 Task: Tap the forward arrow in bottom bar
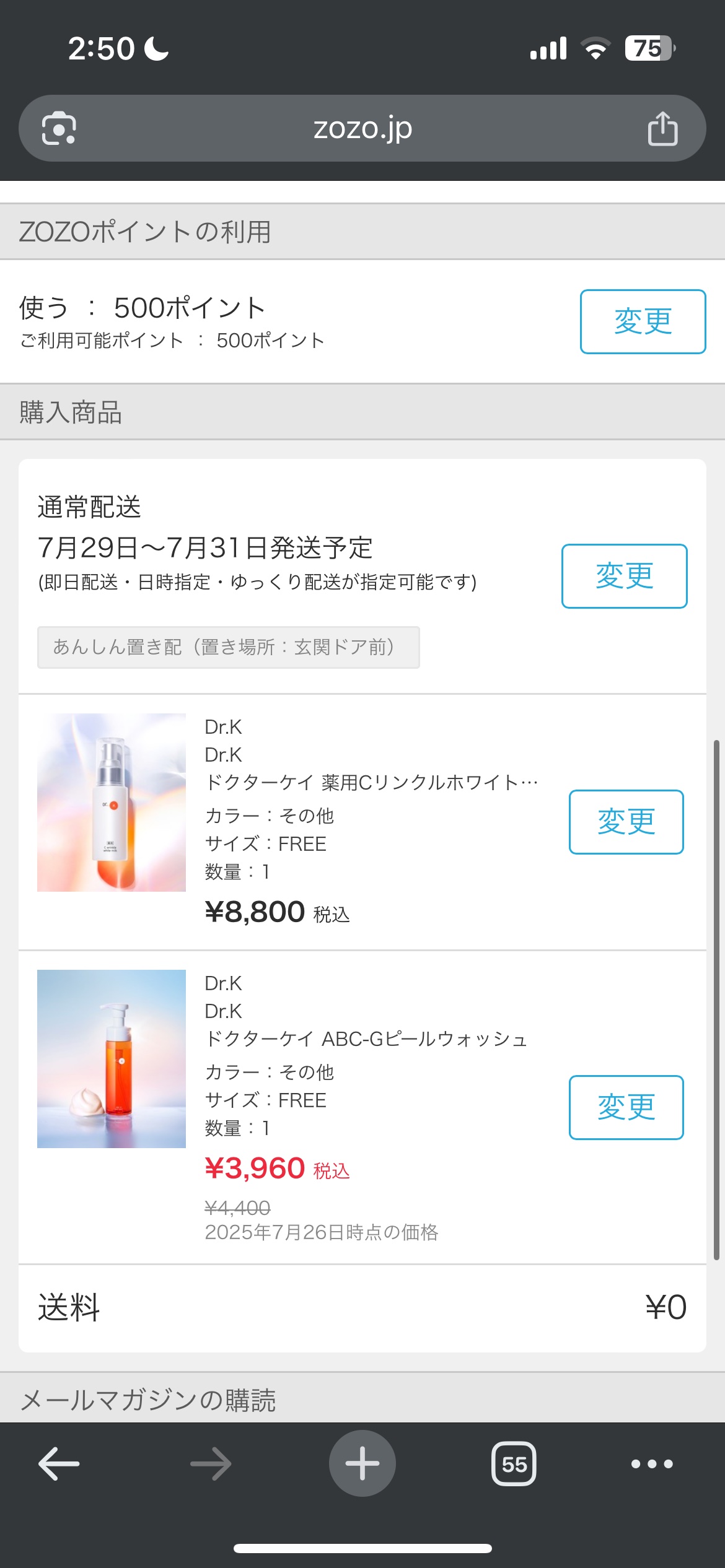pos(211,1464)
